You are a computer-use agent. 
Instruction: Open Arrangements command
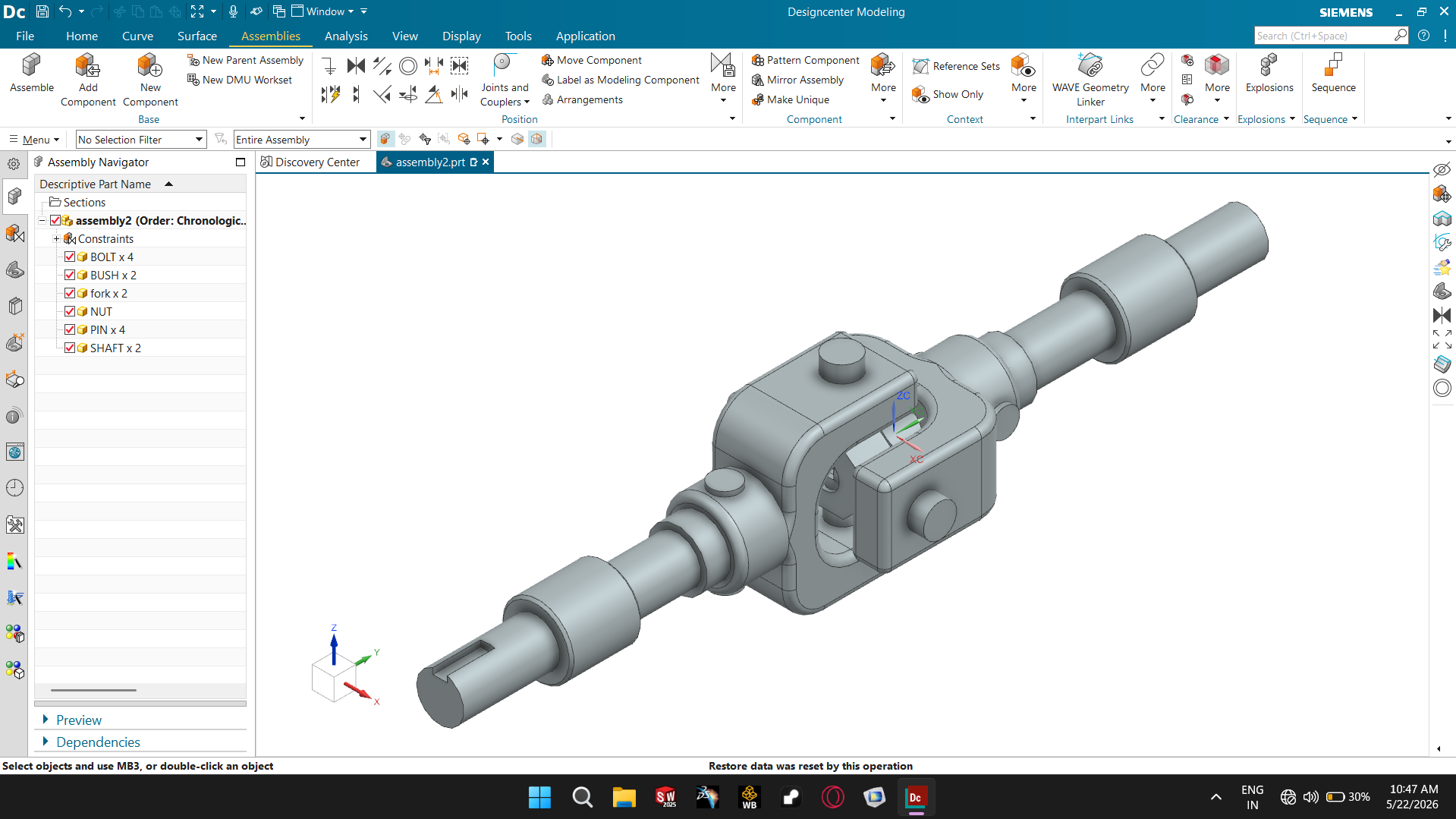[582, 99]
